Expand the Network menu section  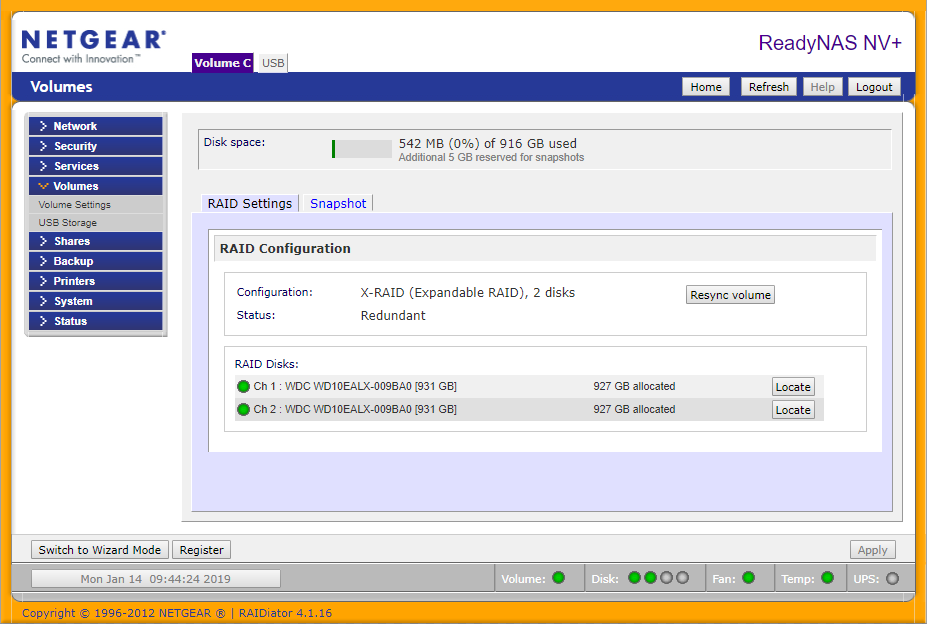click(x=95, y=126)
